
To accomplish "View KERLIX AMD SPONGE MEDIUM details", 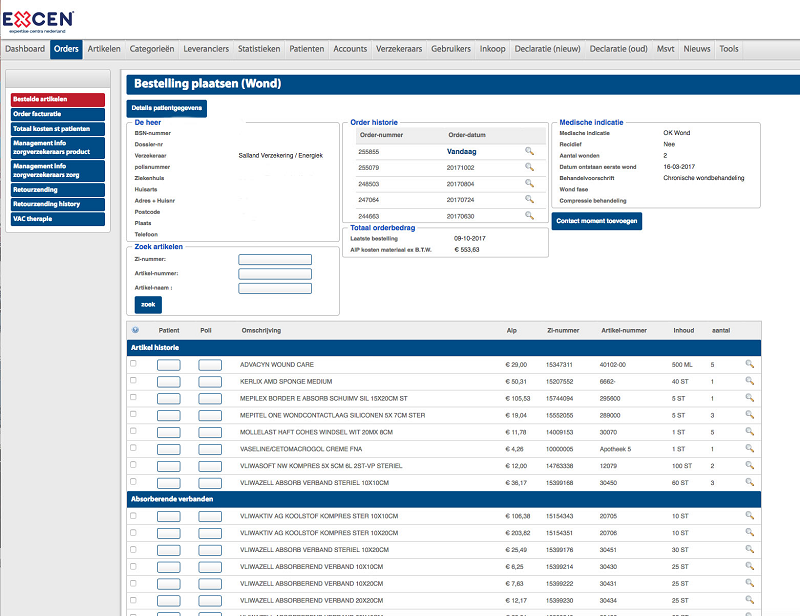I will click(749, 381).
